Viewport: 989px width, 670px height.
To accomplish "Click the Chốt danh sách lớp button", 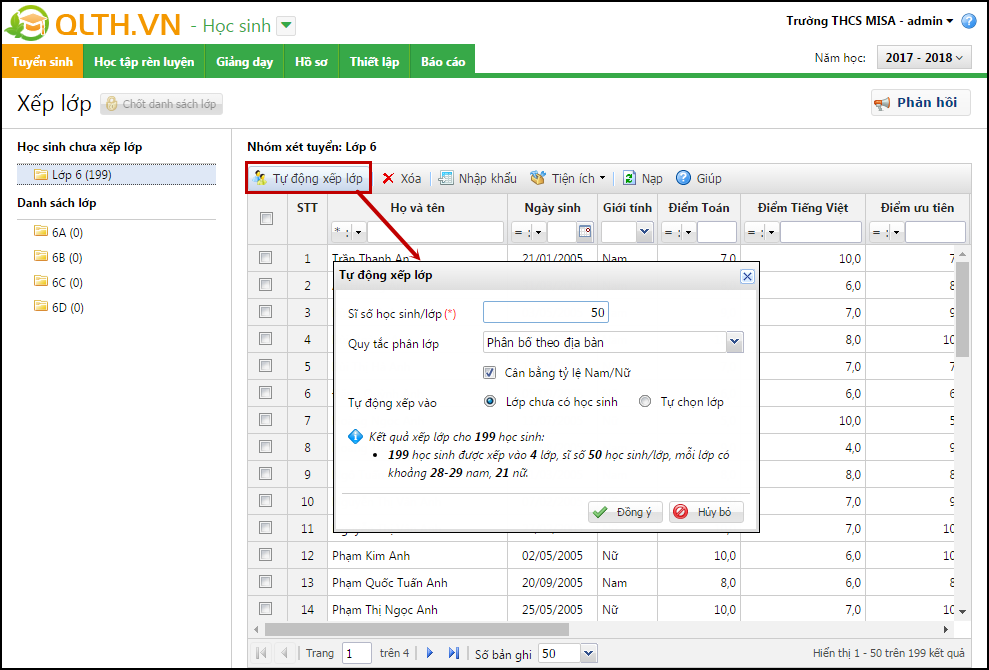I will pyautogui.click(x=161, y=104).
